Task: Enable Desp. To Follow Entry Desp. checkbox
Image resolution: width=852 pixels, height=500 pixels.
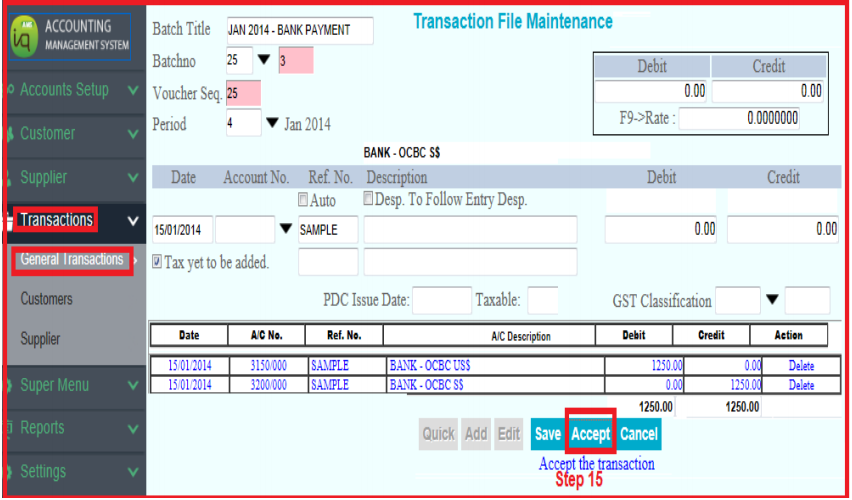Action: coord(370,199)
